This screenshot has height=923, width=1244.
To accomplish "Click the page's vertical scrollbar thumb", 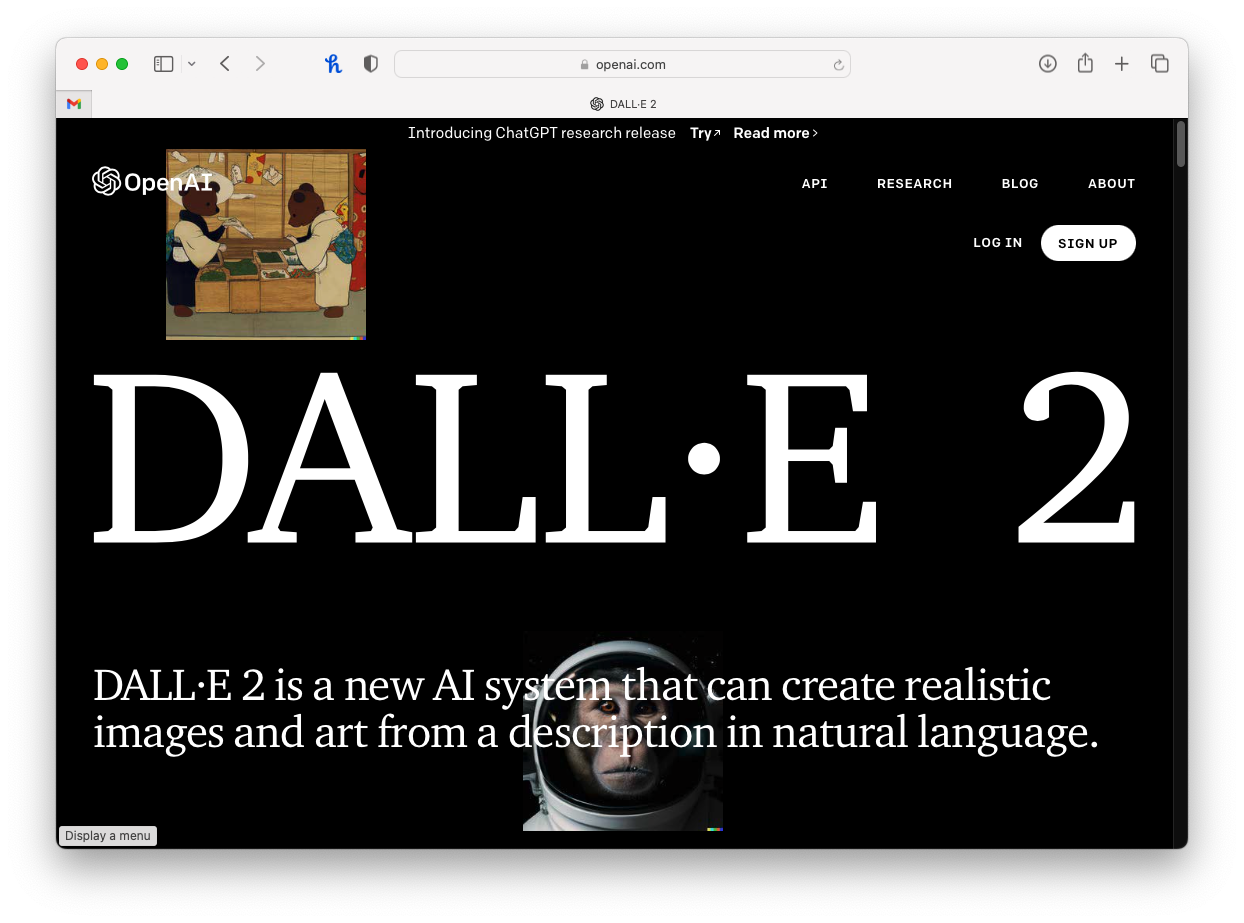I will pos(1180,143).
